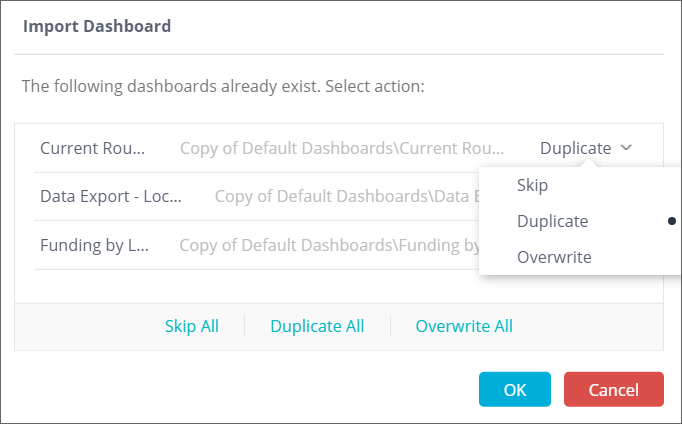Click the chevron arrow beside Duplicate
682x424 pixels.
[x=627, y=148]
